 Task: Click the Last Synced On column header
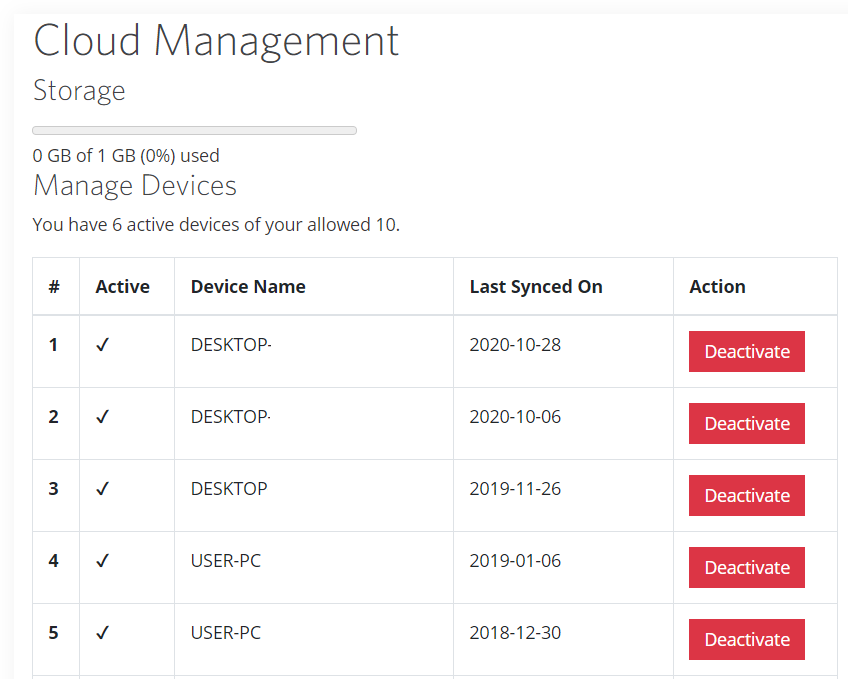click(x=536, y=287)
